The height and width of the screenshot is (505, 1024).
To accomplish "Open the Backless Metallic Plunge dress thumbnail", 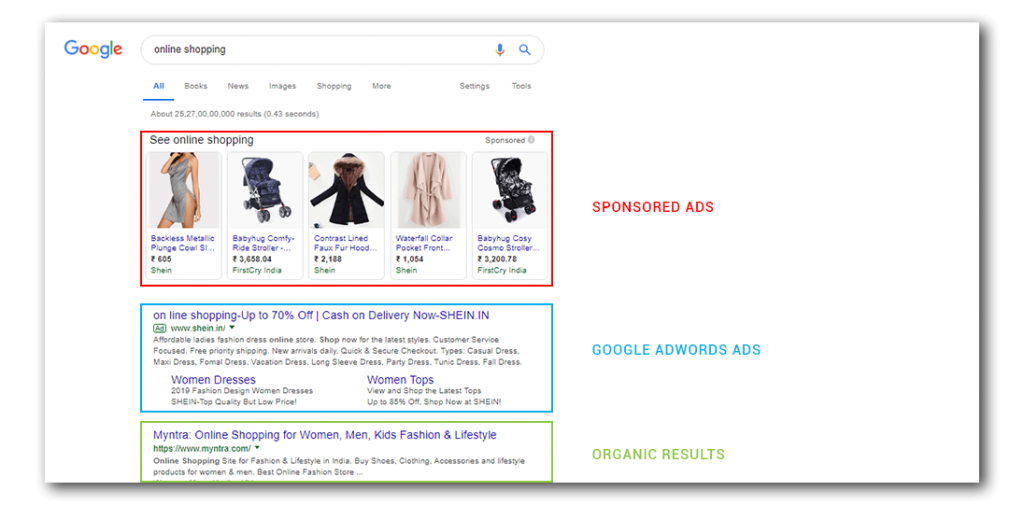I will pyautogui.click(x=184, y=191).
